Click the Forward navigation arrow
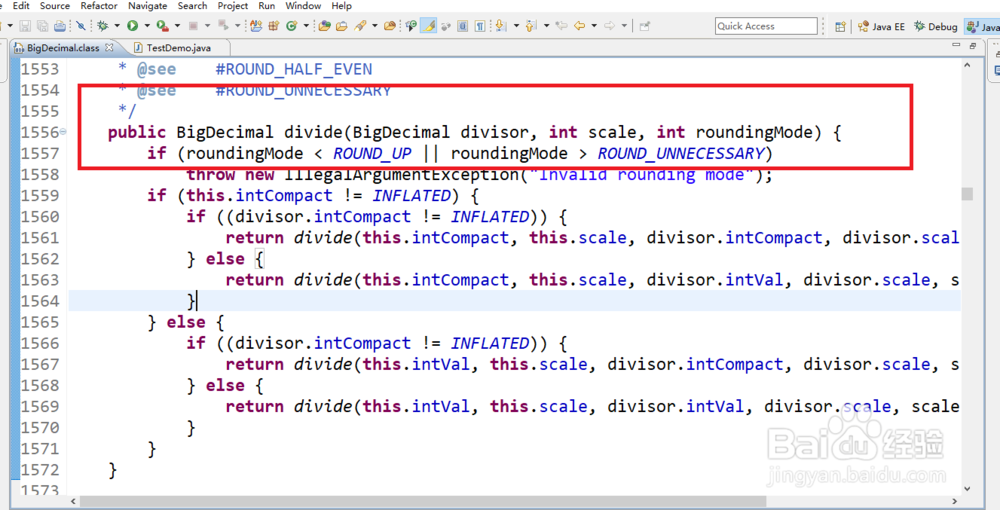The image size is (1000, 510). [609, 26]
